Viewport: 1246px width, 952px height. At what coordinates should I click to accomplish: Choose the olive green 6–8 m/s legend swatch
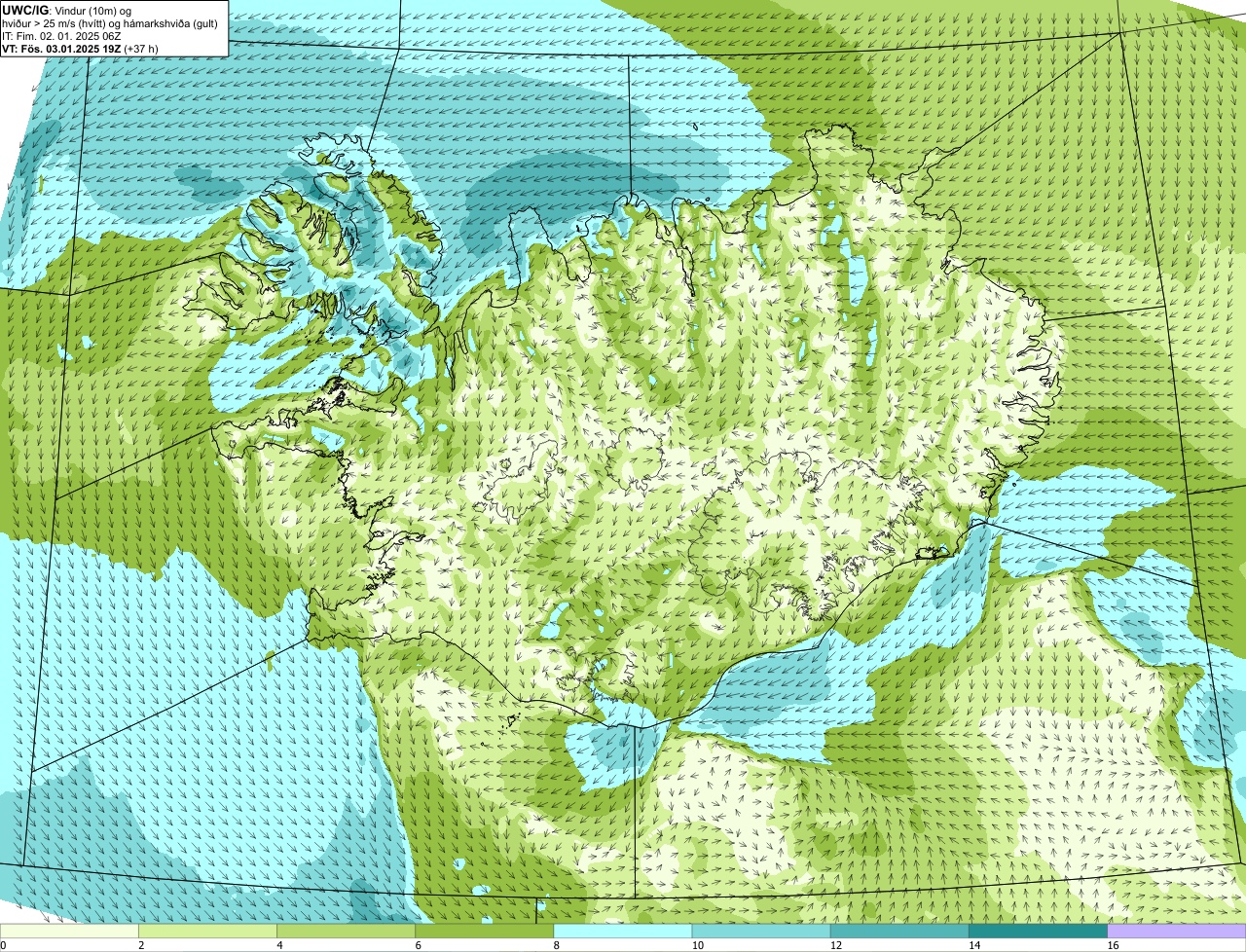485,932
